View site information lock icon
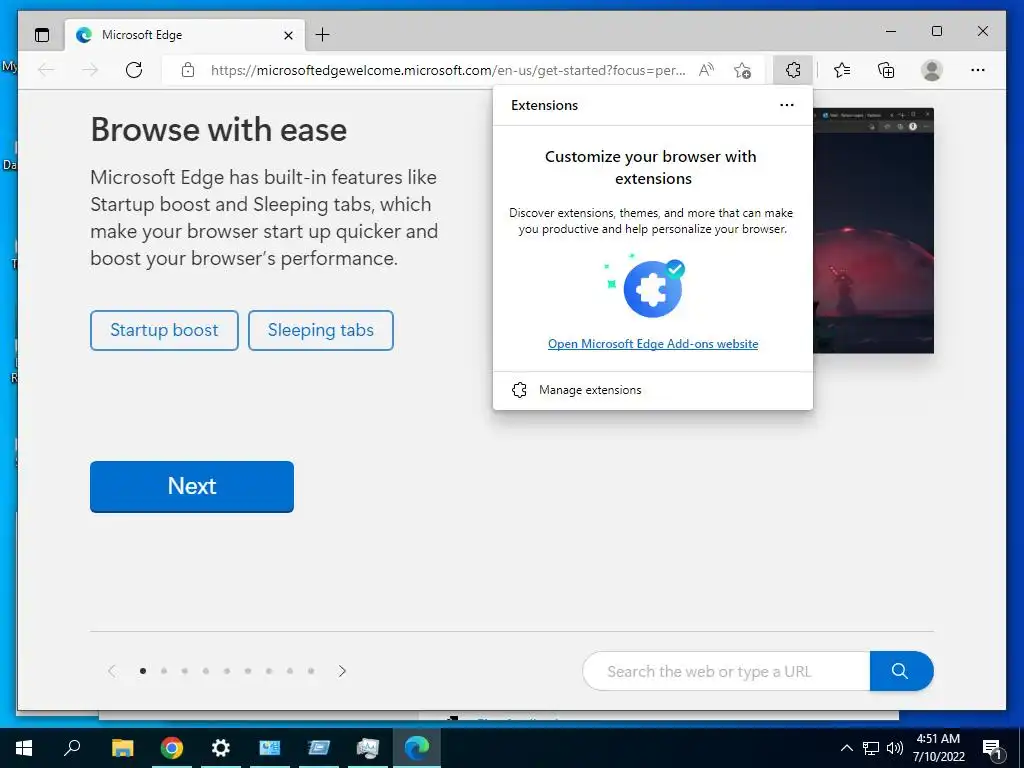The width and height of the screenshot is (1024, 768). coord(188,70)
